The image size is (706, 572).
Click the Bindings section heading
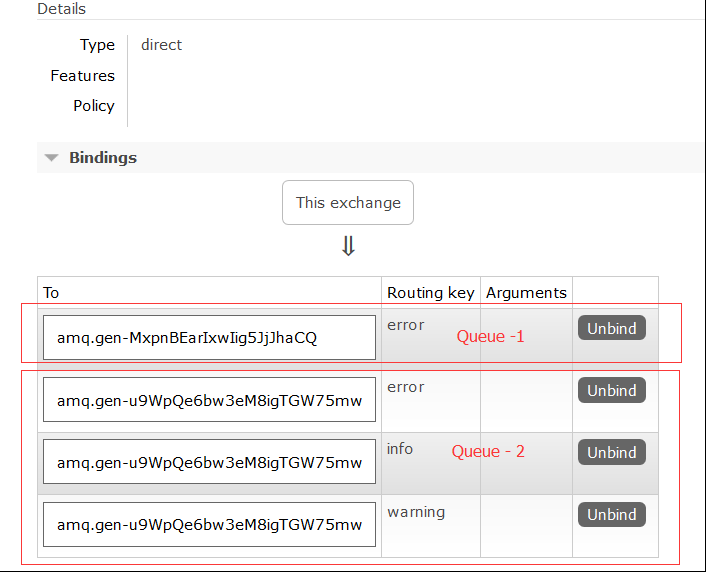click(x=103, y=158)
